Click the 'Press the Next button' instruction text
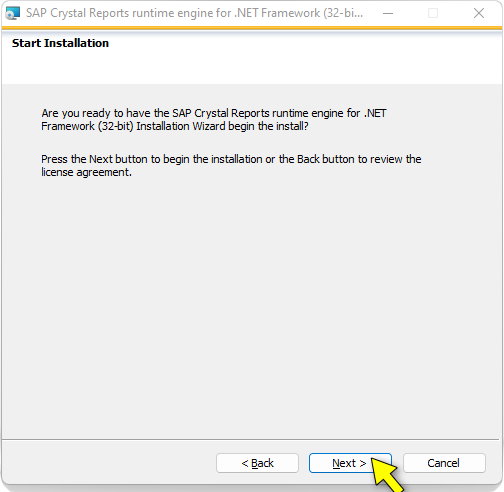Image resolution: width=504 pixels, height=492 pixels. pyautogui.click(x=231, y=166)
